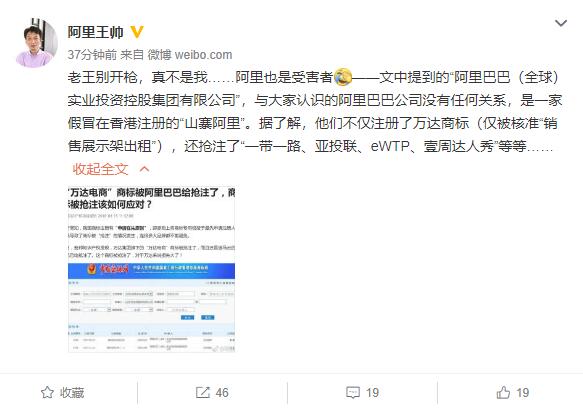Click the 万达电商 headline inside thumbnail
583x408 pixels.
pyautogui.click(x=151, y=198)
